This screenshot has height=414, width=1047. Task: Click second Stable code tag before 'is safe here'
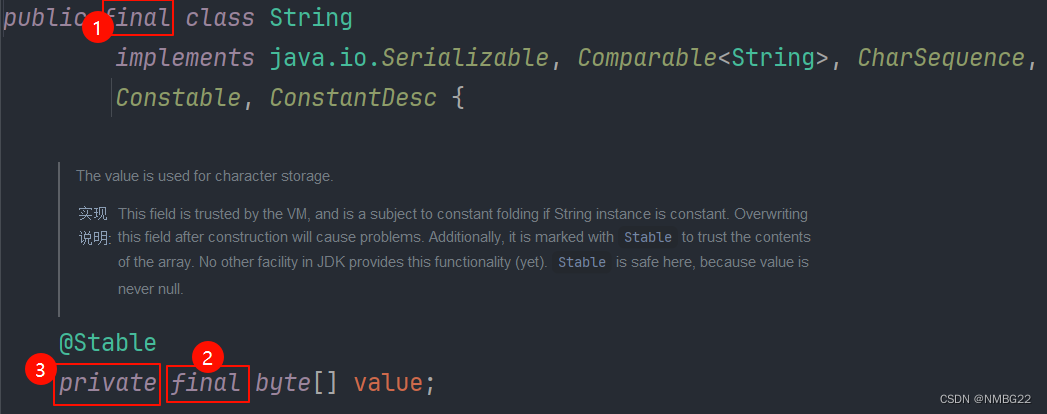click(582, 262)
